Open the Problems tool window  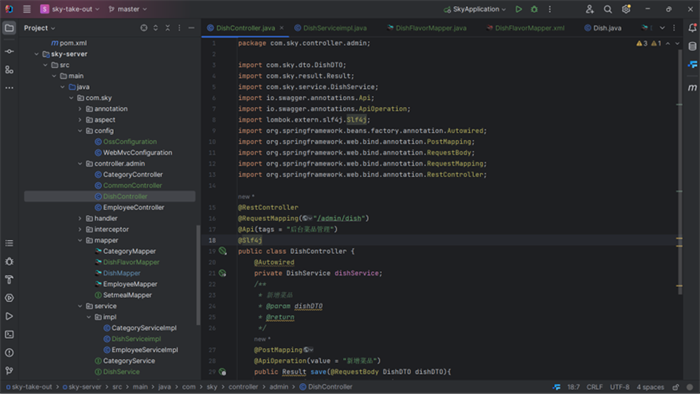click(x=9, y=353)
